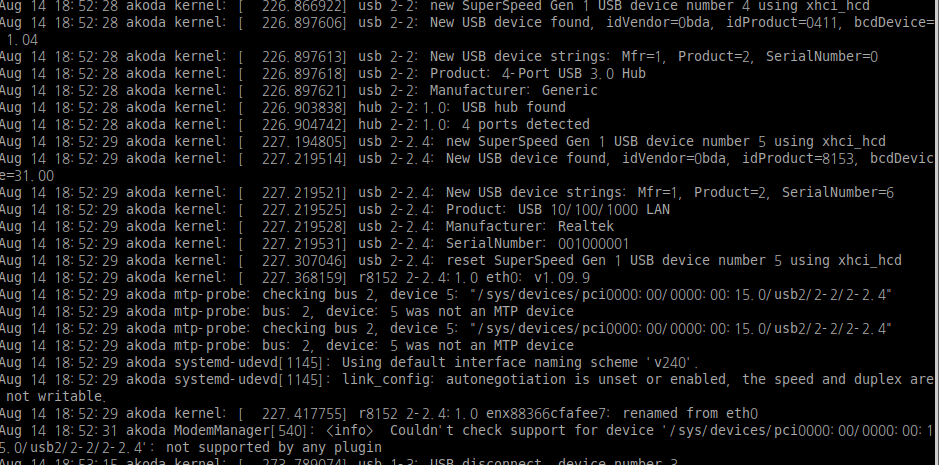Click 'SerialNumber=6' in device strings line

click(838, 192)
